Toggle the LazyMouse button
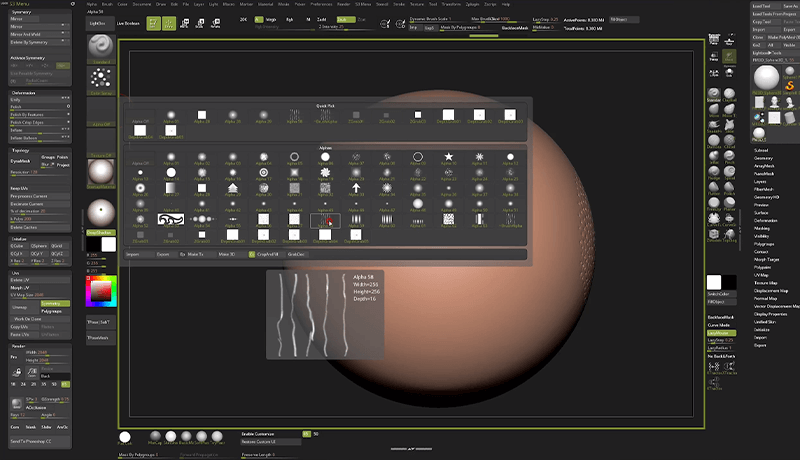This screenshot has width=800, height=460. pyautogui.click(x=721, y=333)
